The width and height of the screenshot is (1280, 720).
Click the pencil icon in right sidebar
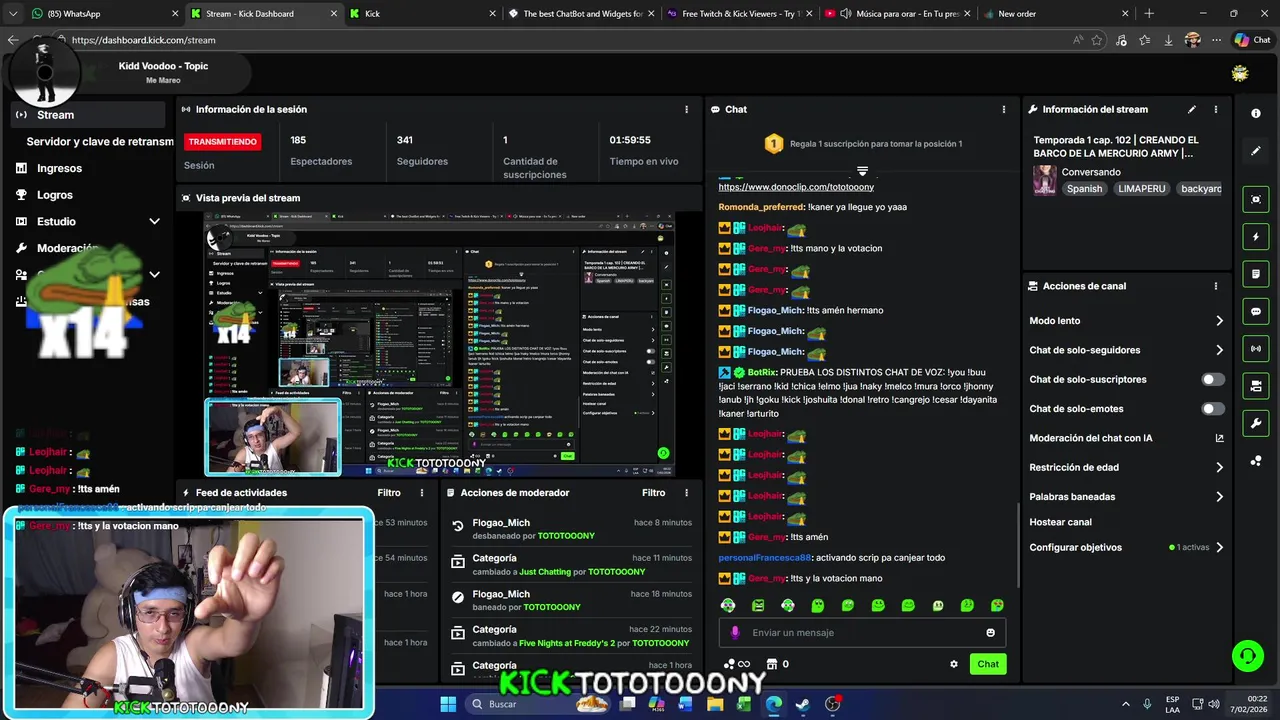(1256, 151)
